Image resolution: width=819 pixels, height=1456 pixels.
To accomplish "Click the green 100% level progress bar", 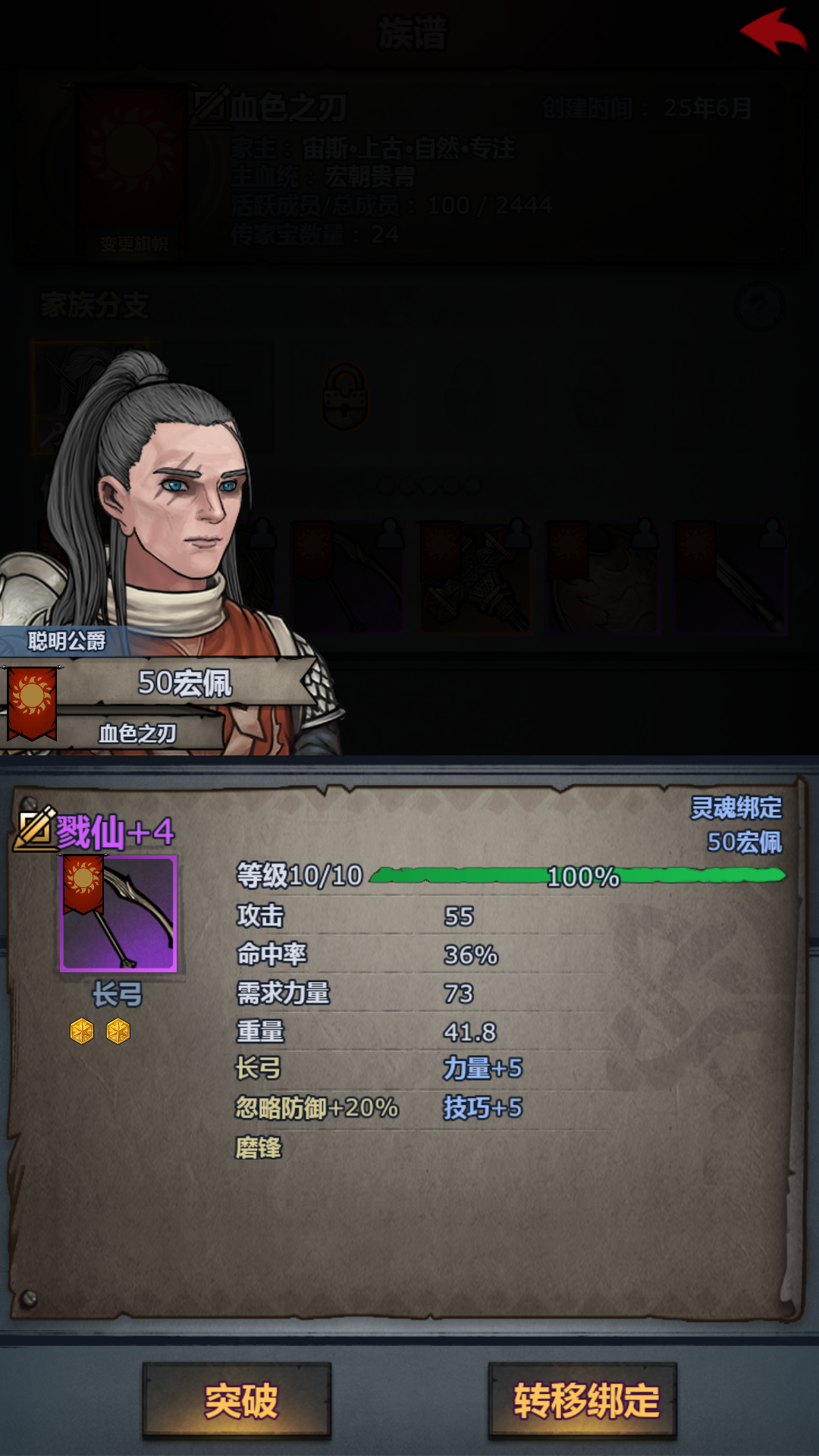I will (x=578, y=876).
